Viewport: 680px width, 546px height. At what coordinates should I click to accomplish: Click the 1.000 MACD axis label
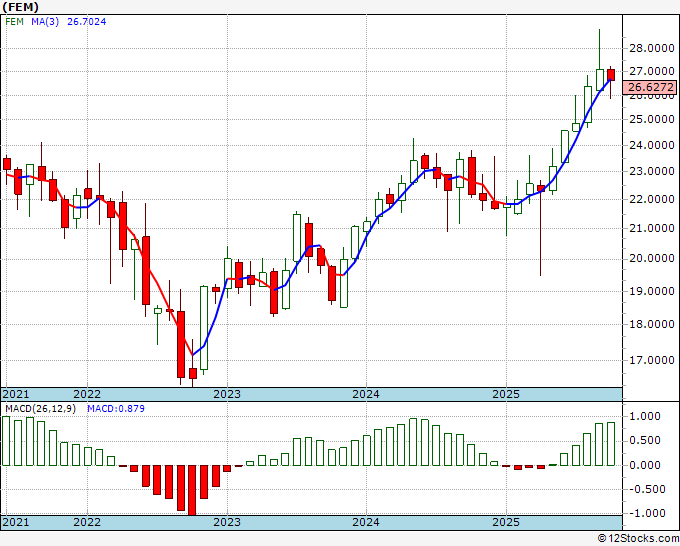[644, 416]
